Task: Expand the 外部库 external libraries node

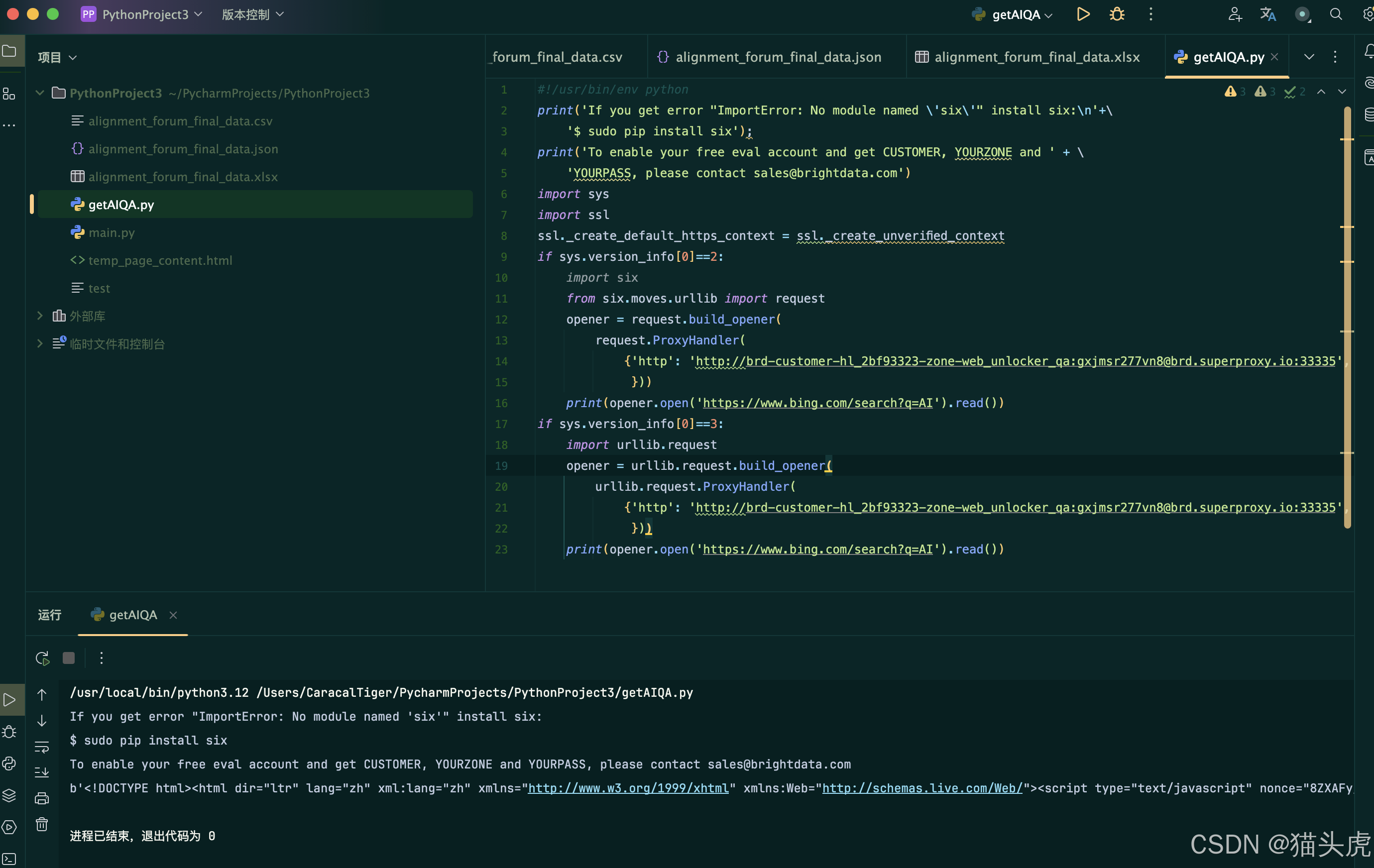Action: coord(40,316)
